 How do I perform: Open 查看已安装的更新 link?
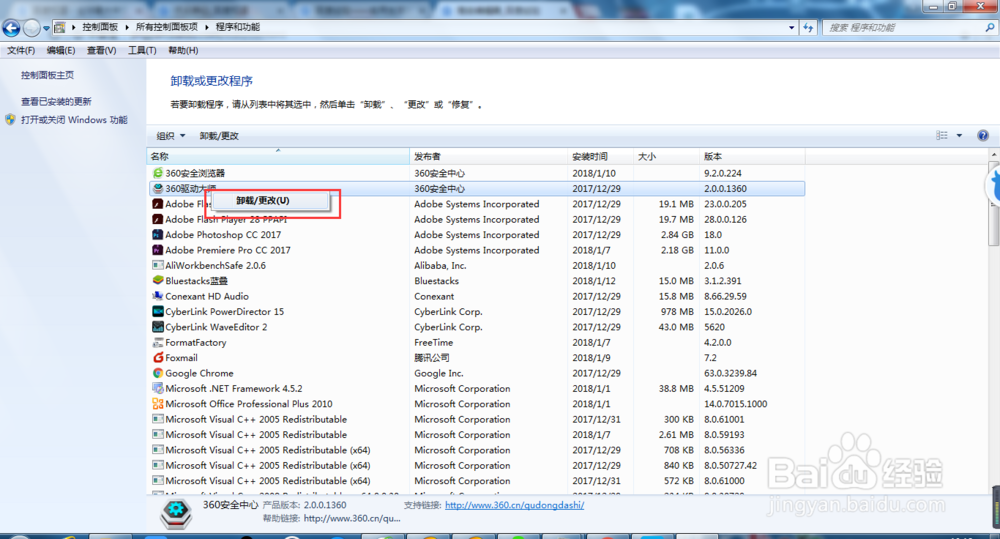[56, 101]
